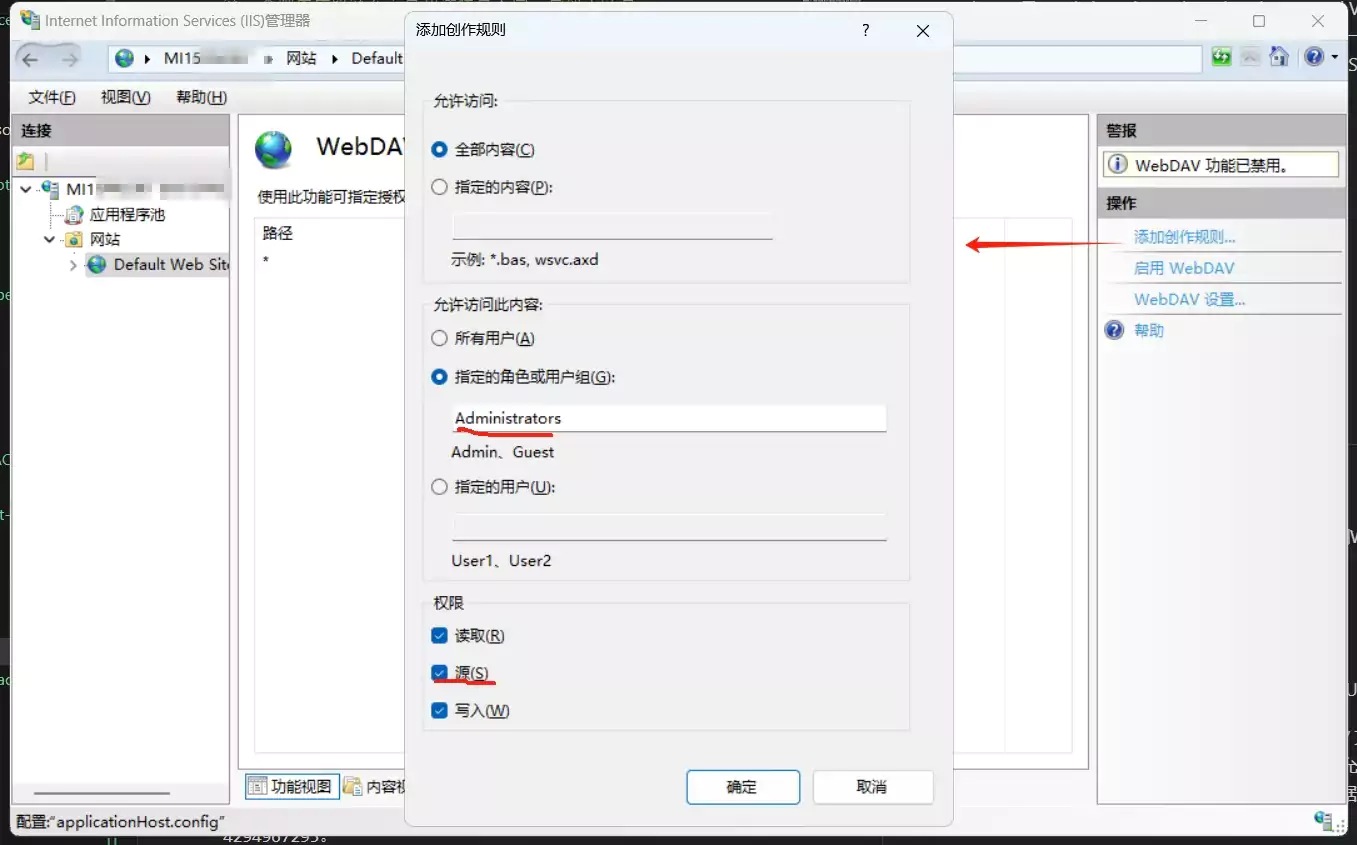Select the 网站 tree item
This screenshot has height=845, width=1357.
[105, 239]
